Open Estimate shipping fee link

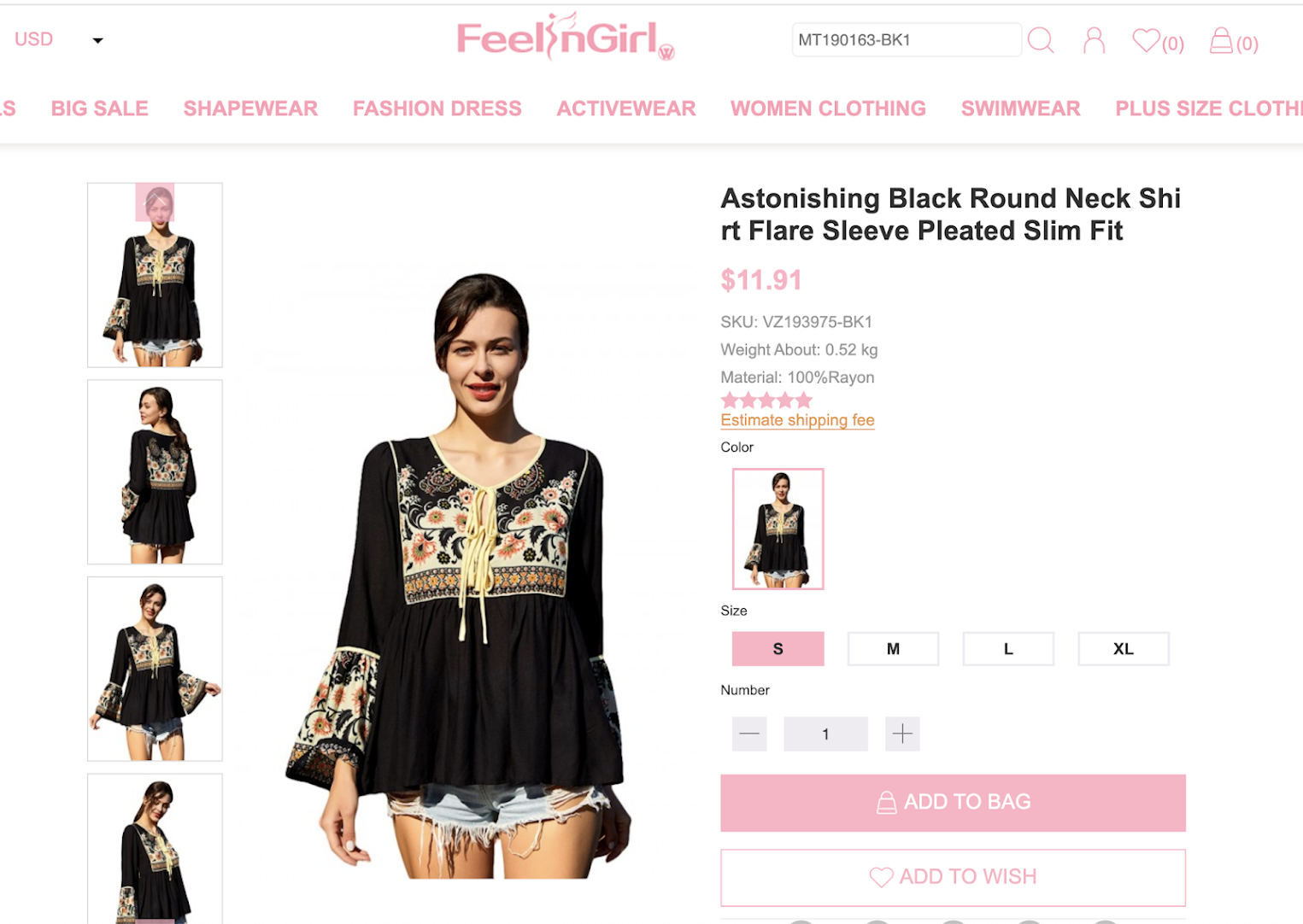pos(797,420)
